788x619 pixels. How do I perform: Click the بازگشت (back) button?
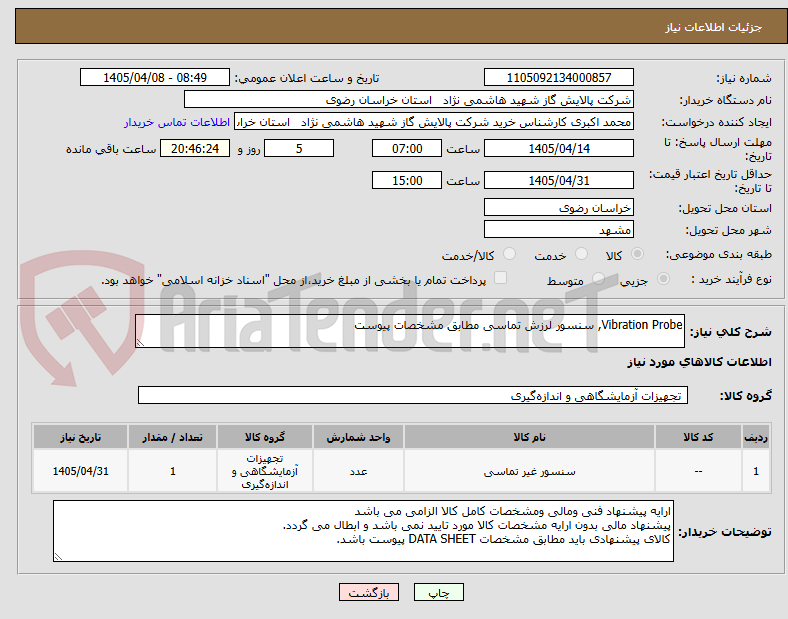click(x=369, y=592)
